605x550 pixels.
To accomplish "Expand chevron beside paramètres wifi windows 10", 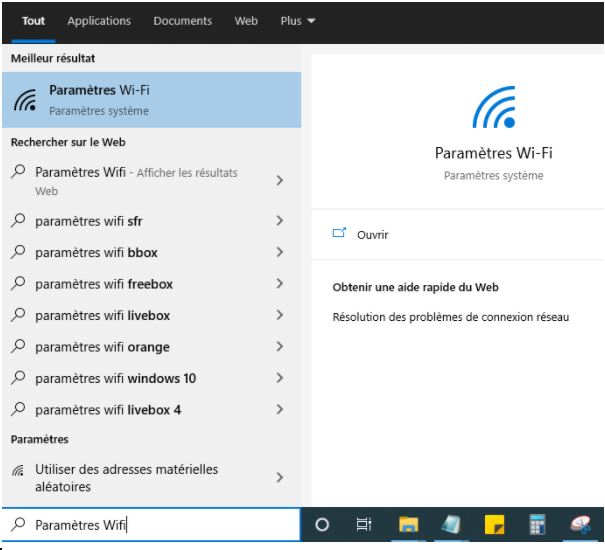I will [x=280, y=378].
